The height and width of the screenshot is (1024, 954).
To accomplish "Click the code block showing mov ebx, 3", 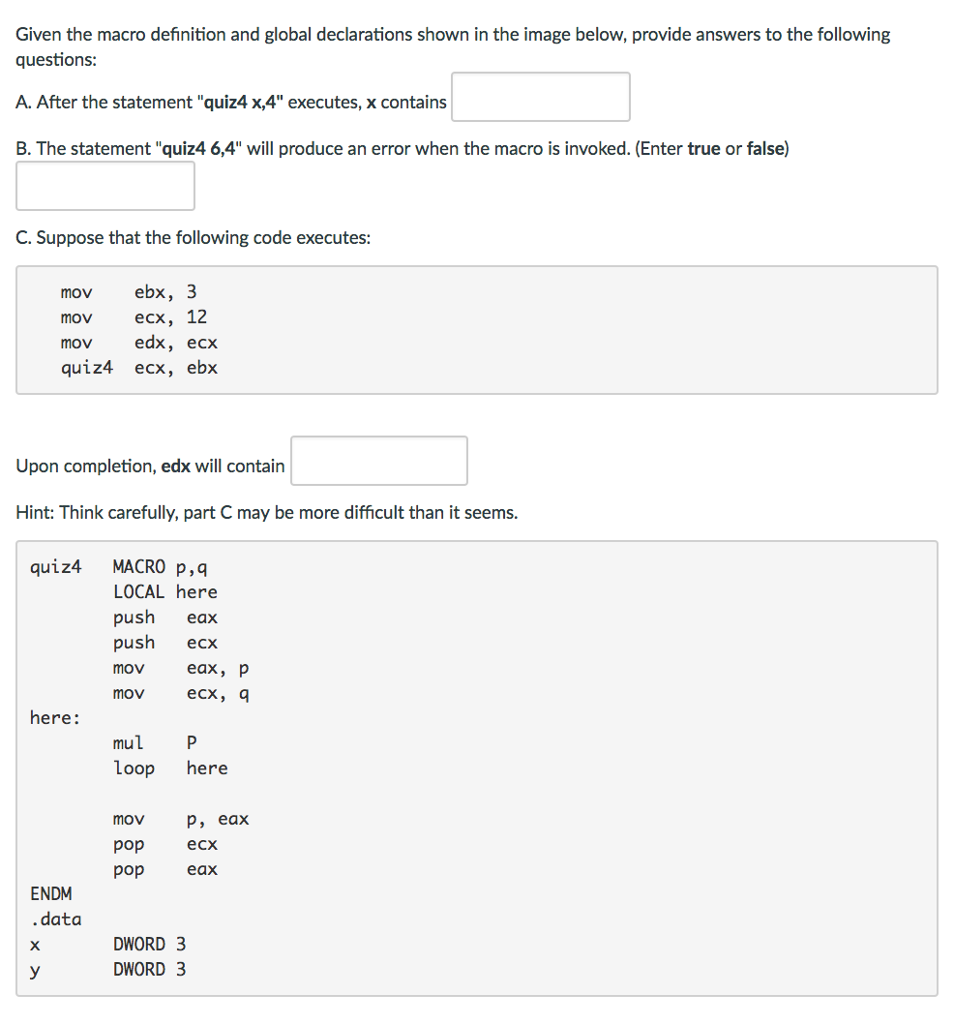I will [127, 291].
